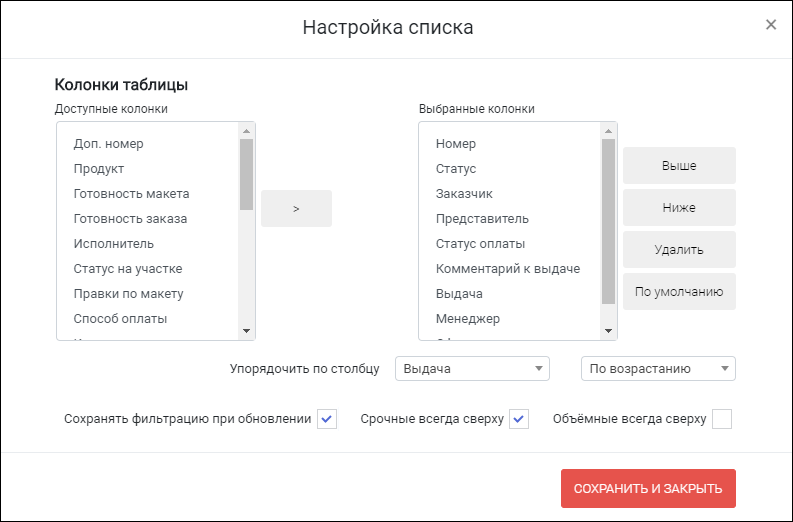Open the По возрастанию sort order dropdown

tap(658, 369)
